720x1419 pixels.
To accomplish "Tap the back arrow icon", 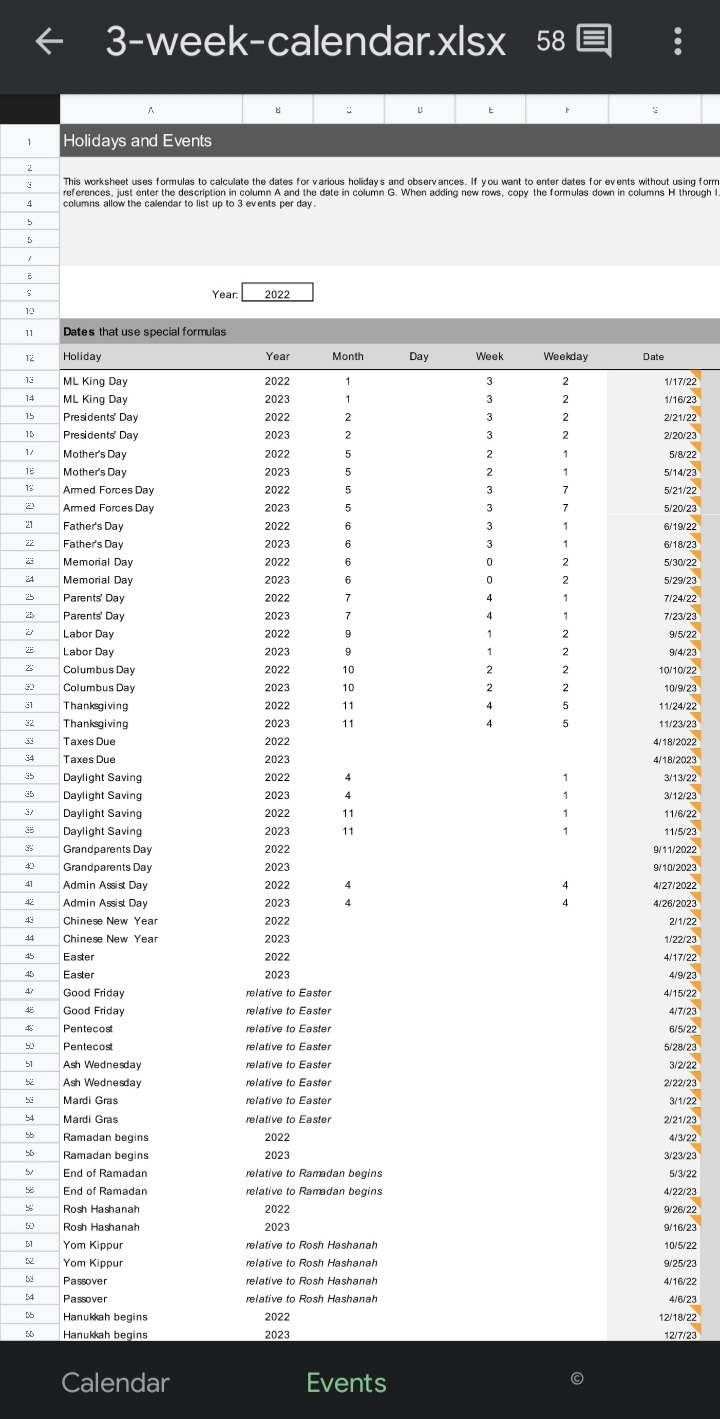I will [x=49, y=41].
